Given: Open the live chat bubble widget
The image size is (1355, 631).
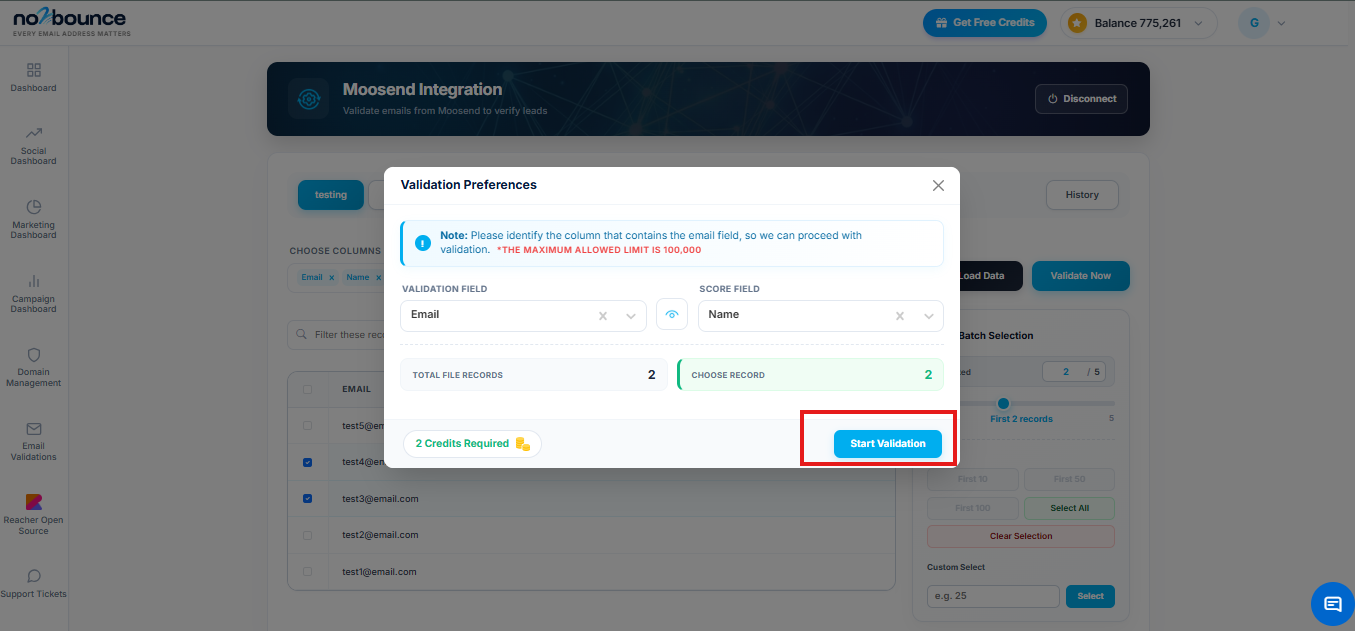Looking at the screenshot, I should [1332, 604].
